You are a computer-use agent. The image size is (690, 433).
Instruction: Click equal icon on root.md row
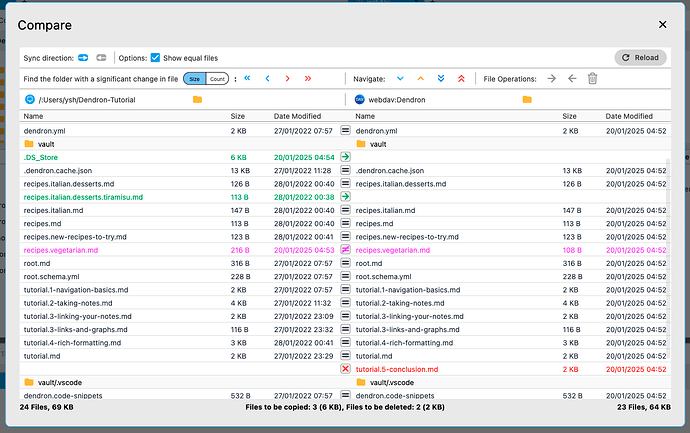tap(345, 263)
